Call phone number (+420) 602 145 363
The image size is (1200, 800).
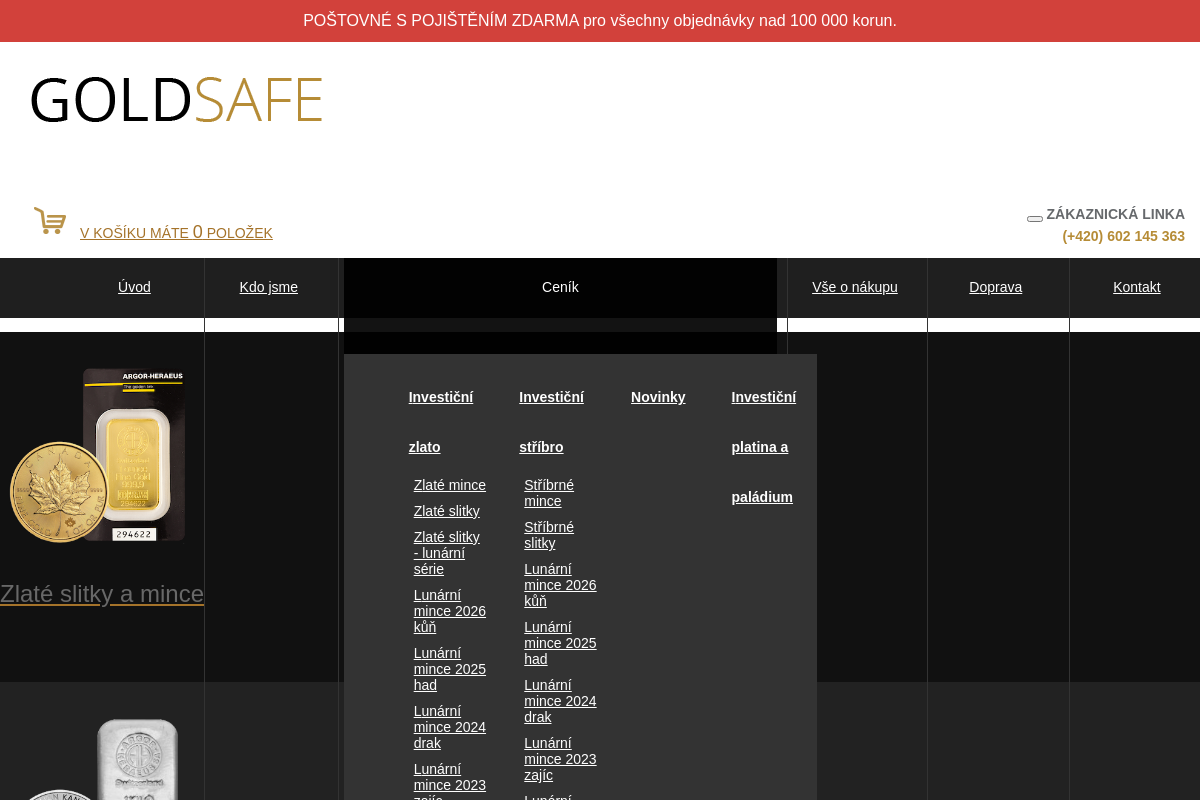coord(1123,236)
